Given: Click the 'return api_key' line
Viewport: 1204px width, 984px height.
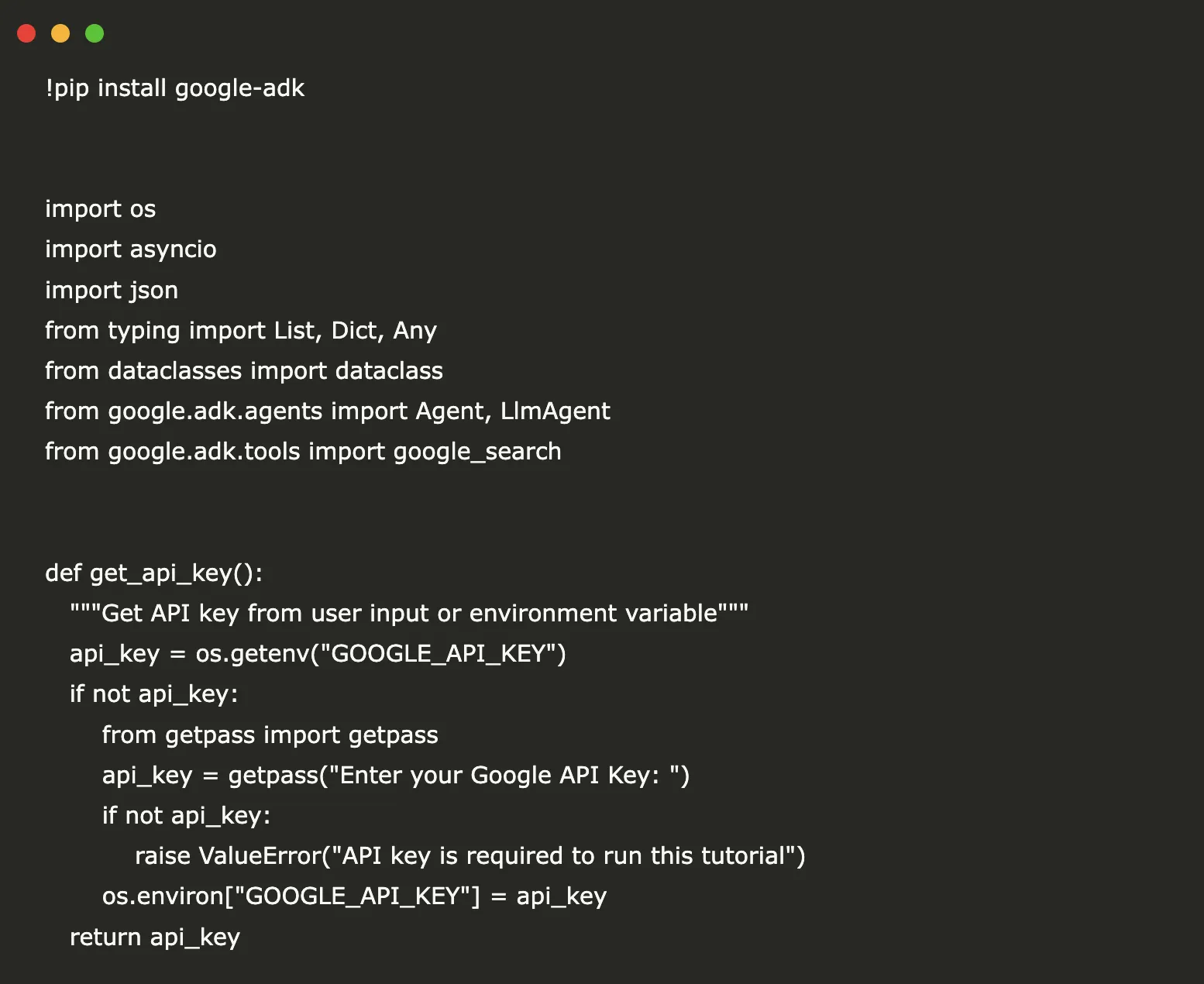Looking at the screenshot, I should tap(154, 938).
